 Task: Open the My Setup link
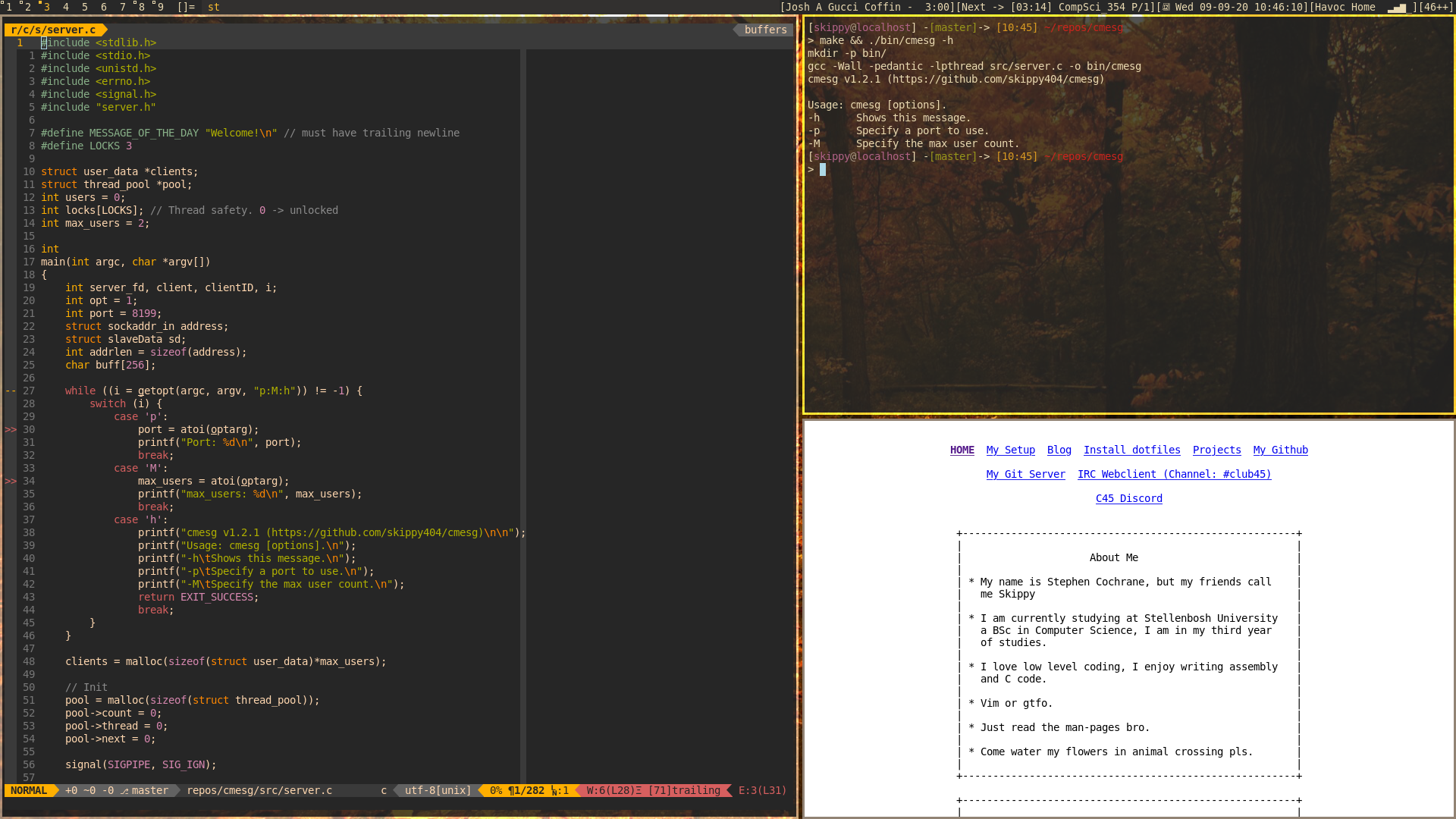coord(1010,450)
